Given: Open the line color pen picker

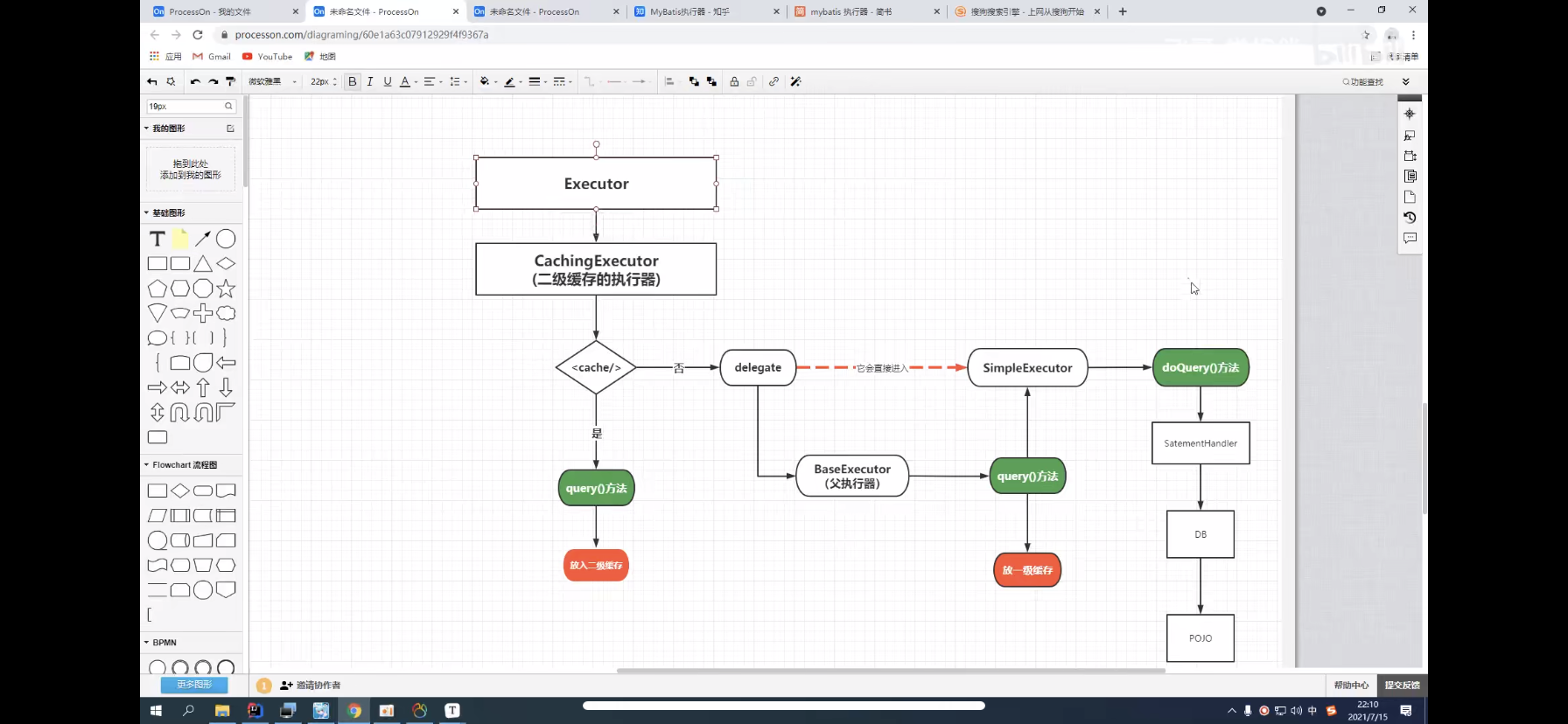Looking at the screenshot, I should (x=513, y=81).
